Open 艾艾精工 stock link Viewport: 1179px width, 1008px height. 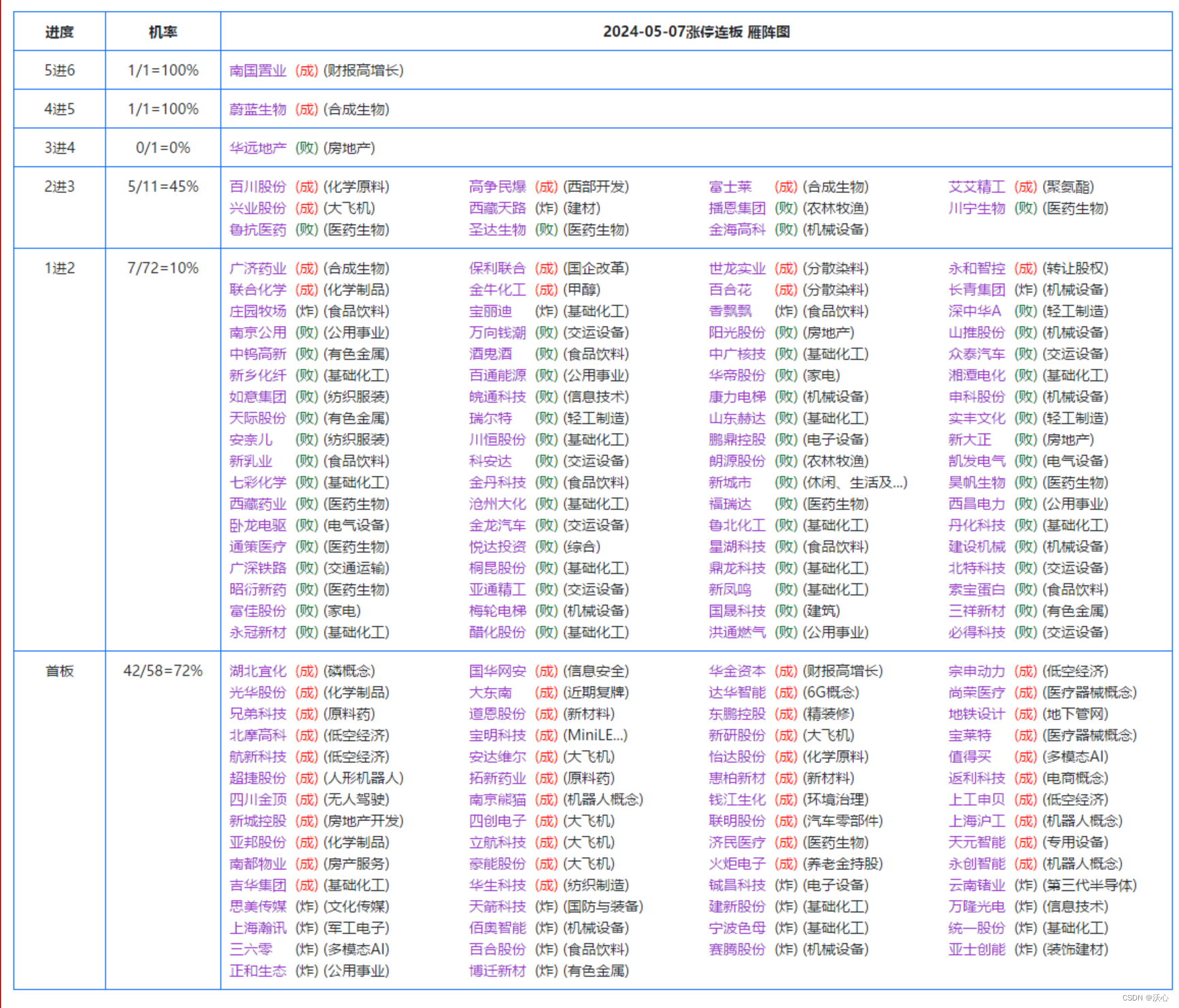(976, 187)
